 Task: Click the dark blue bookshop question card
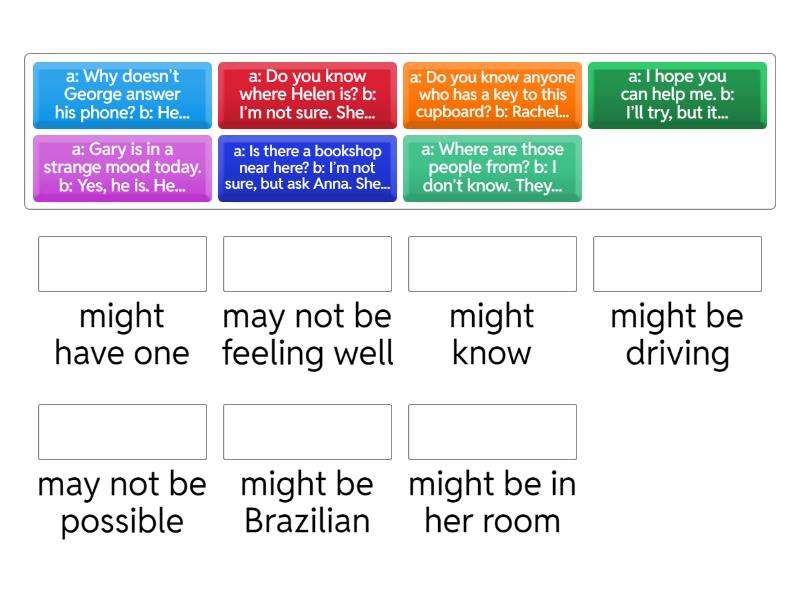307,168
